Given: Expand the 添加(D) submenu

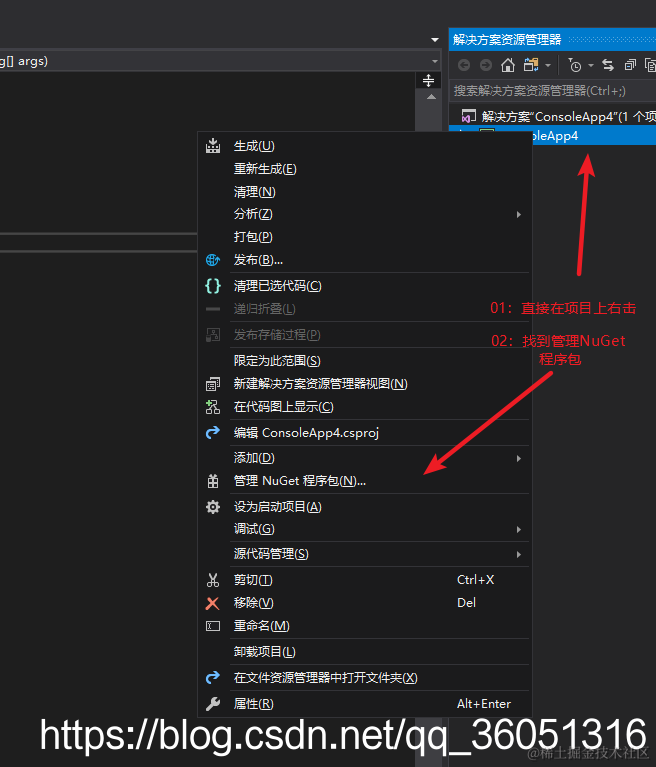Looking at the screenshot, I should 519,458.
